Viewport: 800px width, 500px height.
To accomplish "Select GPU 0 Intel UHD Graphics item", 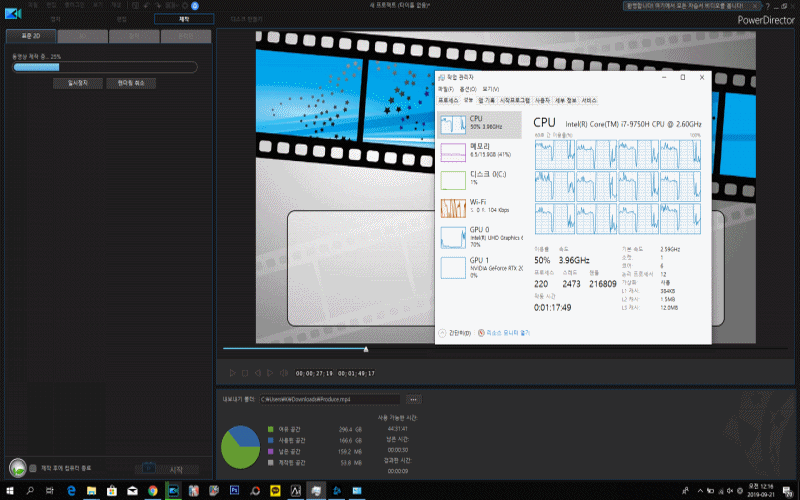I will (x=480, y=237).
